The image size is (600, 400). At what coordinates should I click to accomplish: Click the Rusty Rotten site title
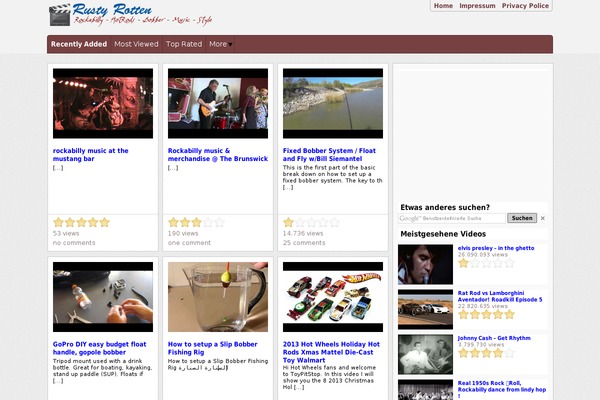tap(112, 10)
